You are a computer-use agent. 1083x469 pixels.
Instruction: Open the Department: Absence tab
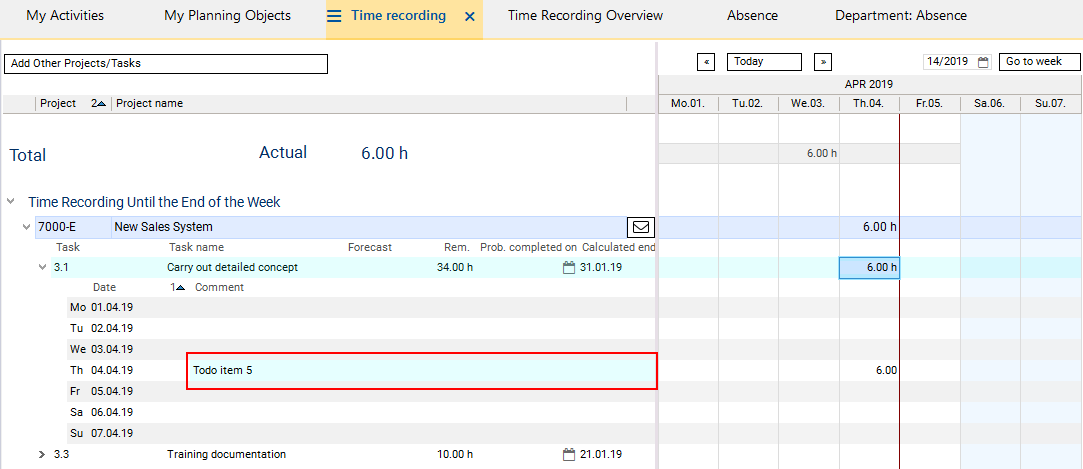(900, 16)
